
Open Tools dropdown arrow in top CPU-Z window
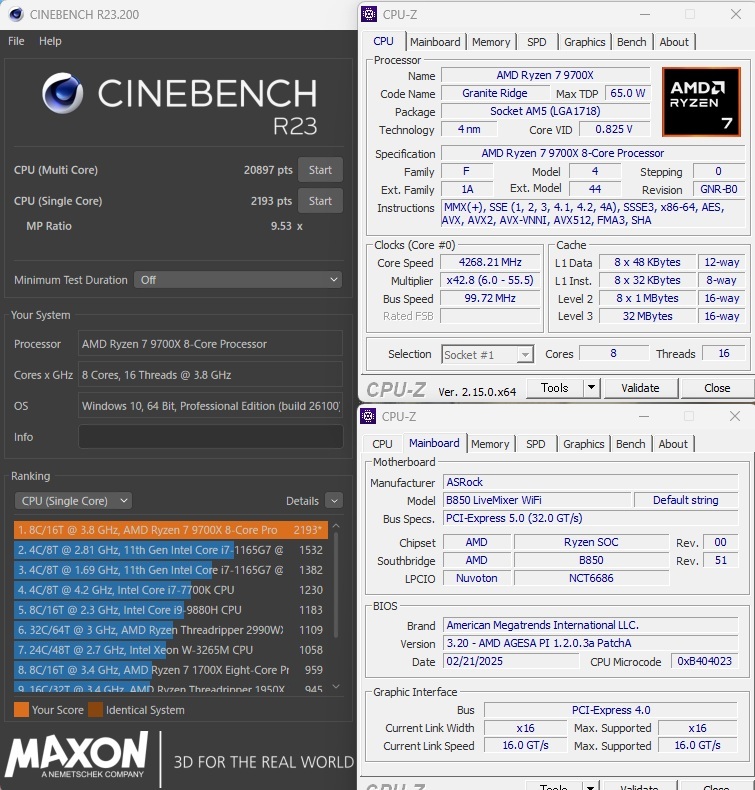click(x=591, y=388)
